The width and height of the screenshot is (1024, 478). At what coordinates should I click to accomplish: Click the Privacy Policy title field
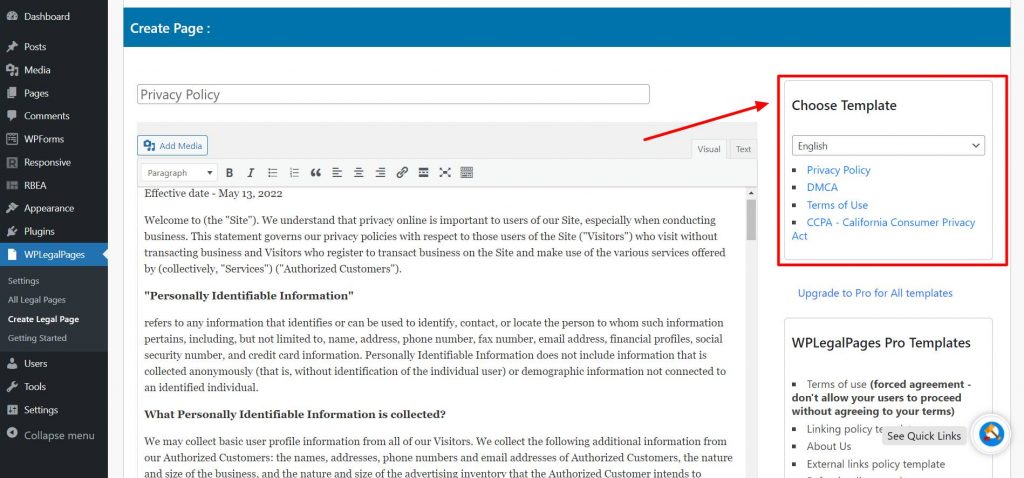393,95
